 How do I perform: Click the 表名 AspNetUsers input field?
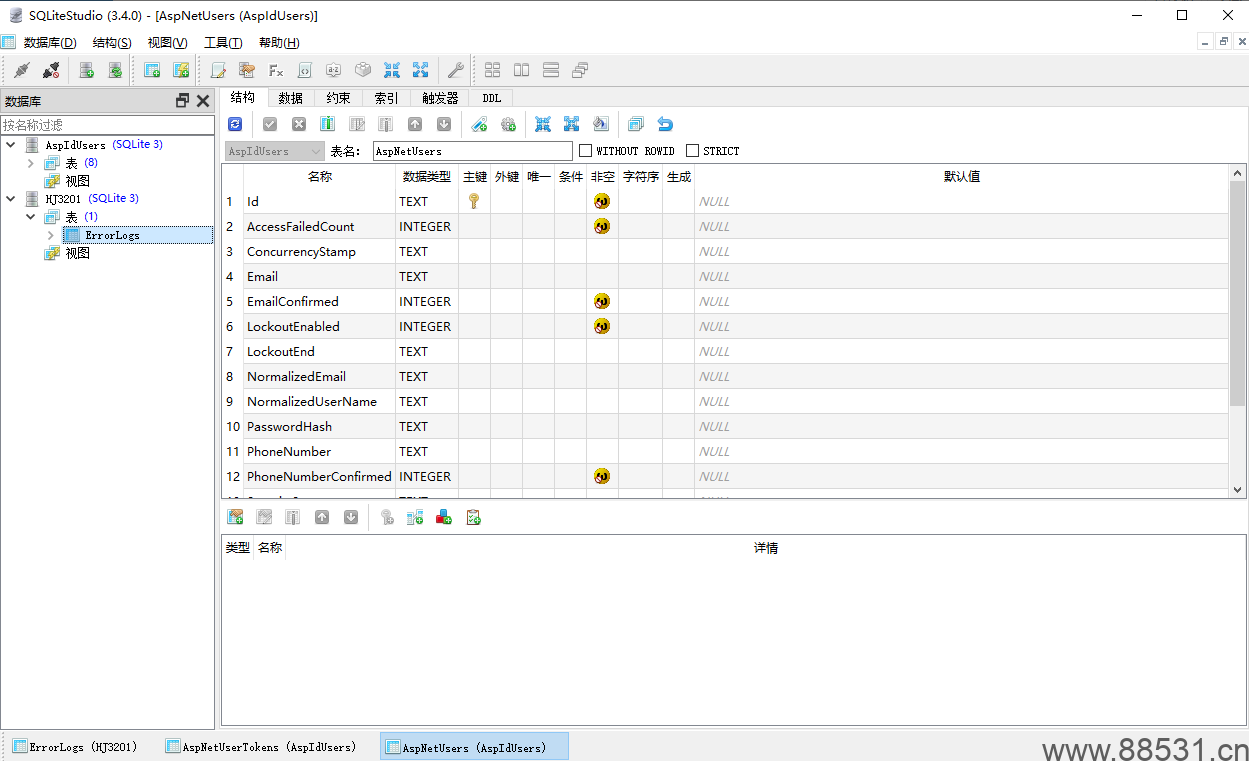[x=473, y=151]
